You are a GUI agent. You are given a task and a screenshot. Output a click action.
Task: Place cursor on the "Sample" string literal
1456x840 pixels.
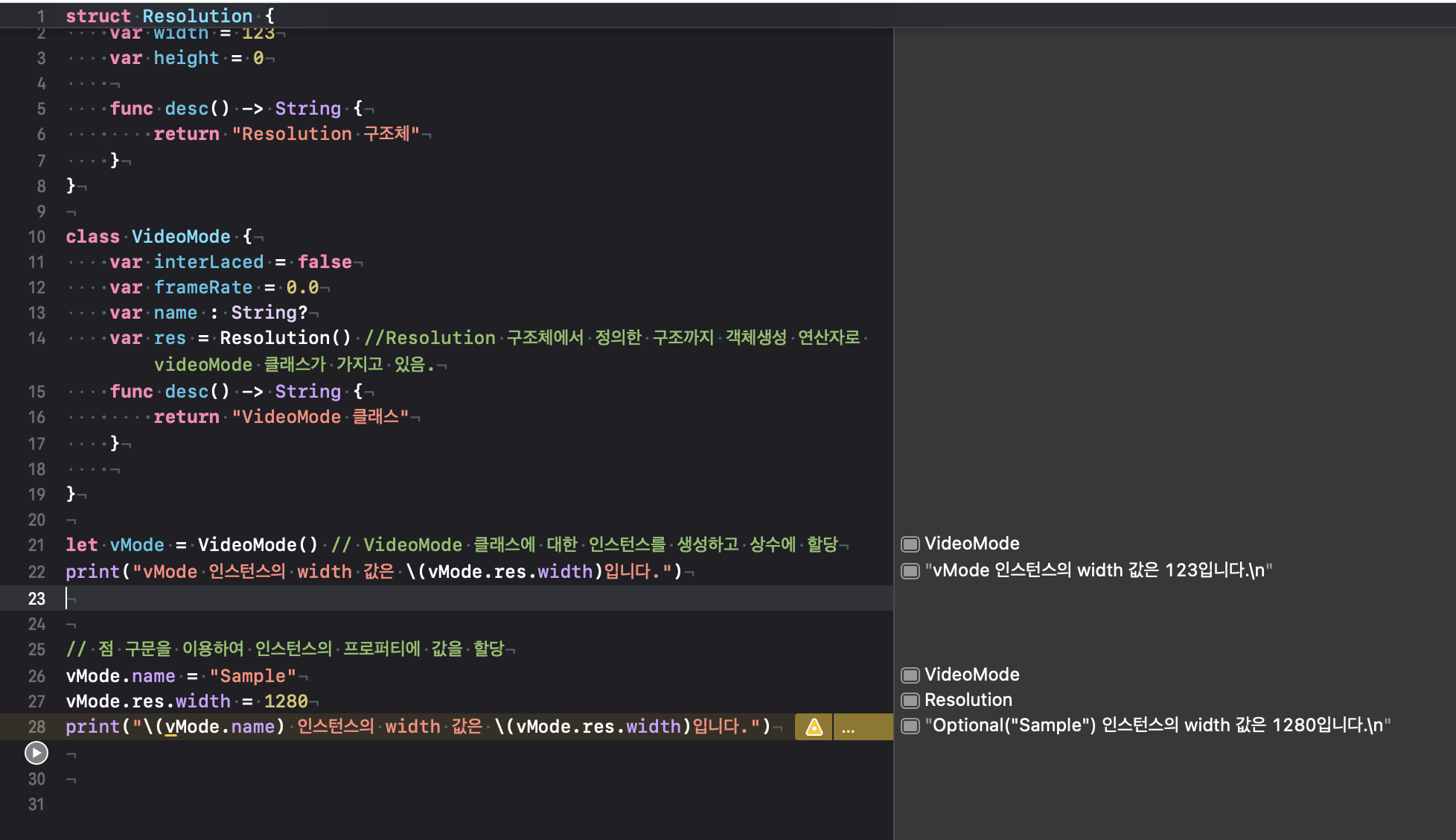coord(252,676)
